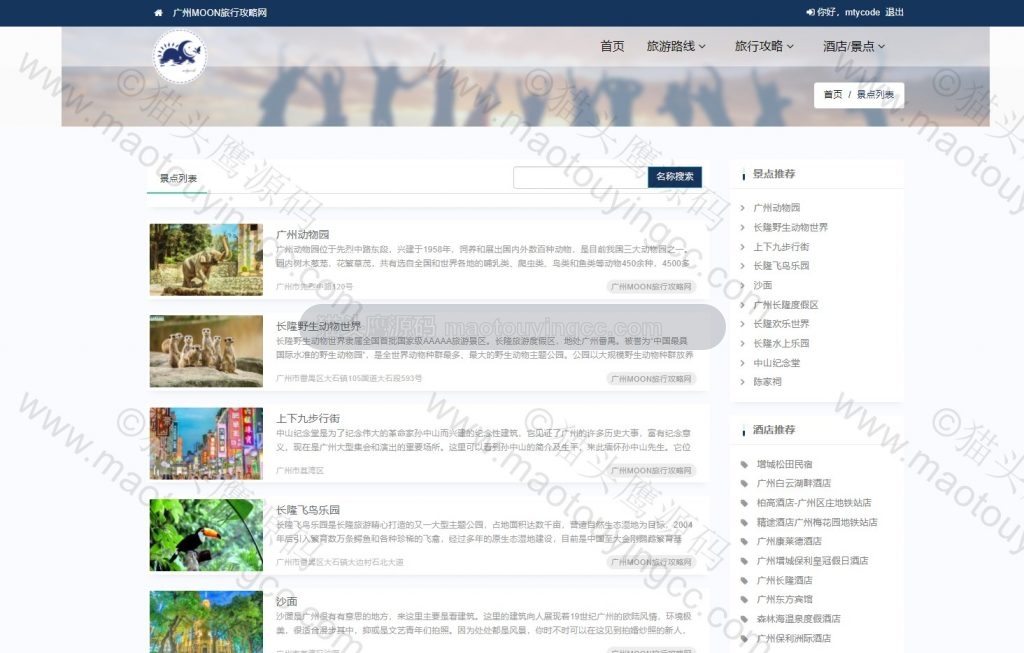Viewport: 1024px width, 653px height.
Task: Click chevron icon beside 长隆水上乐园
Action: [x=743, y=343]
